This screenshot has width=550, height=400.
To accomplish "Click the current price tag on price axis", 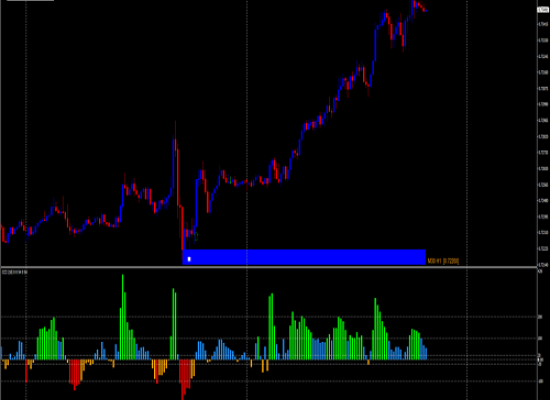I will tap(543, 10).
